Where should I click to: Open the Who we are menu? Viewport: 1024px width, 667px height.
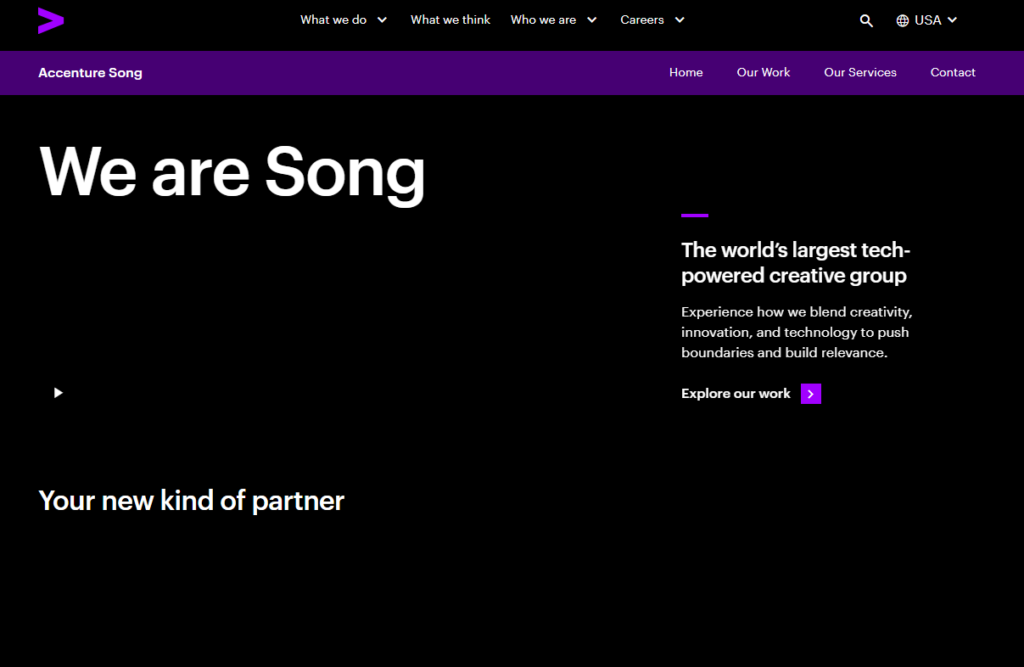pos(543,20)
